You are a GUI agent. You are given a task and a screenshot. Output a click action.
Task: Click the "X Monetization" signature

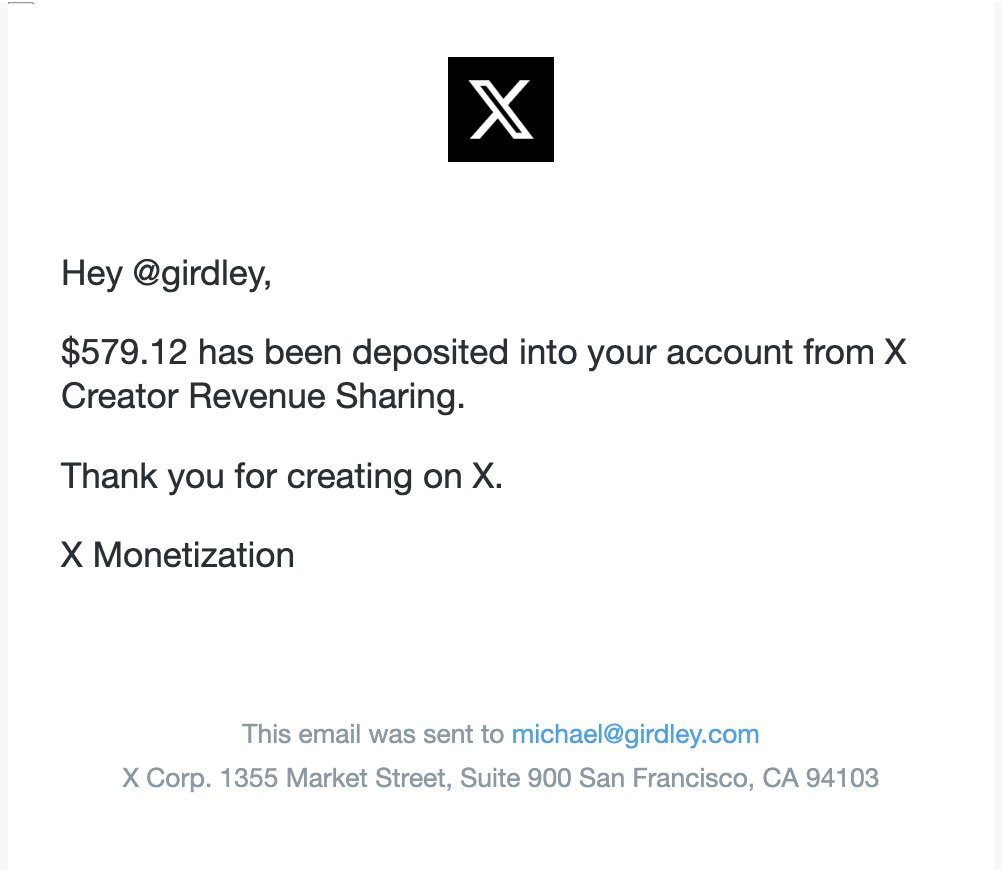(178, 555)
